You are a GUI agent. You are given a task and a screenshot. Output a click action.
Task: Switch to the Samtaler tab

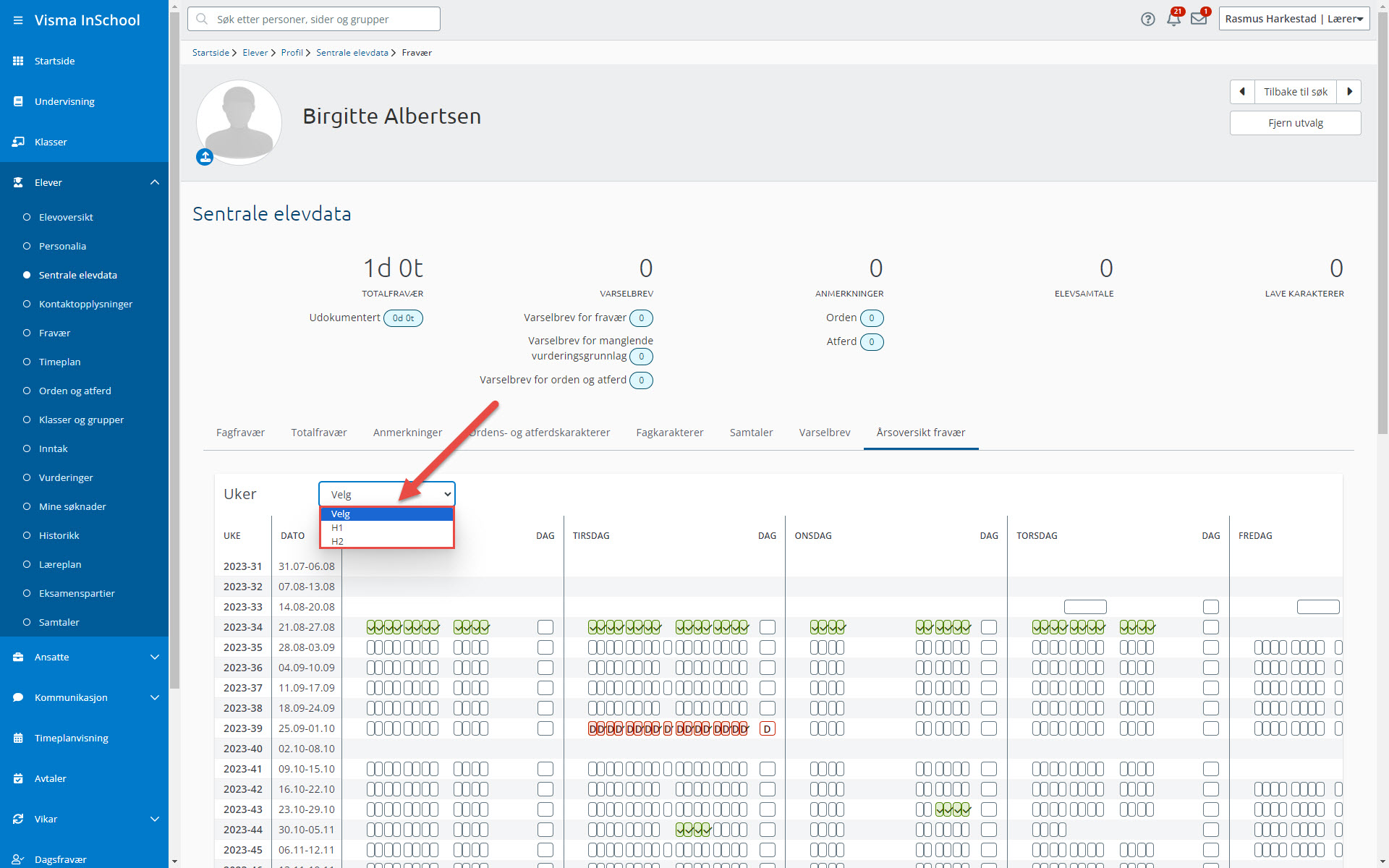pos(751,433)
